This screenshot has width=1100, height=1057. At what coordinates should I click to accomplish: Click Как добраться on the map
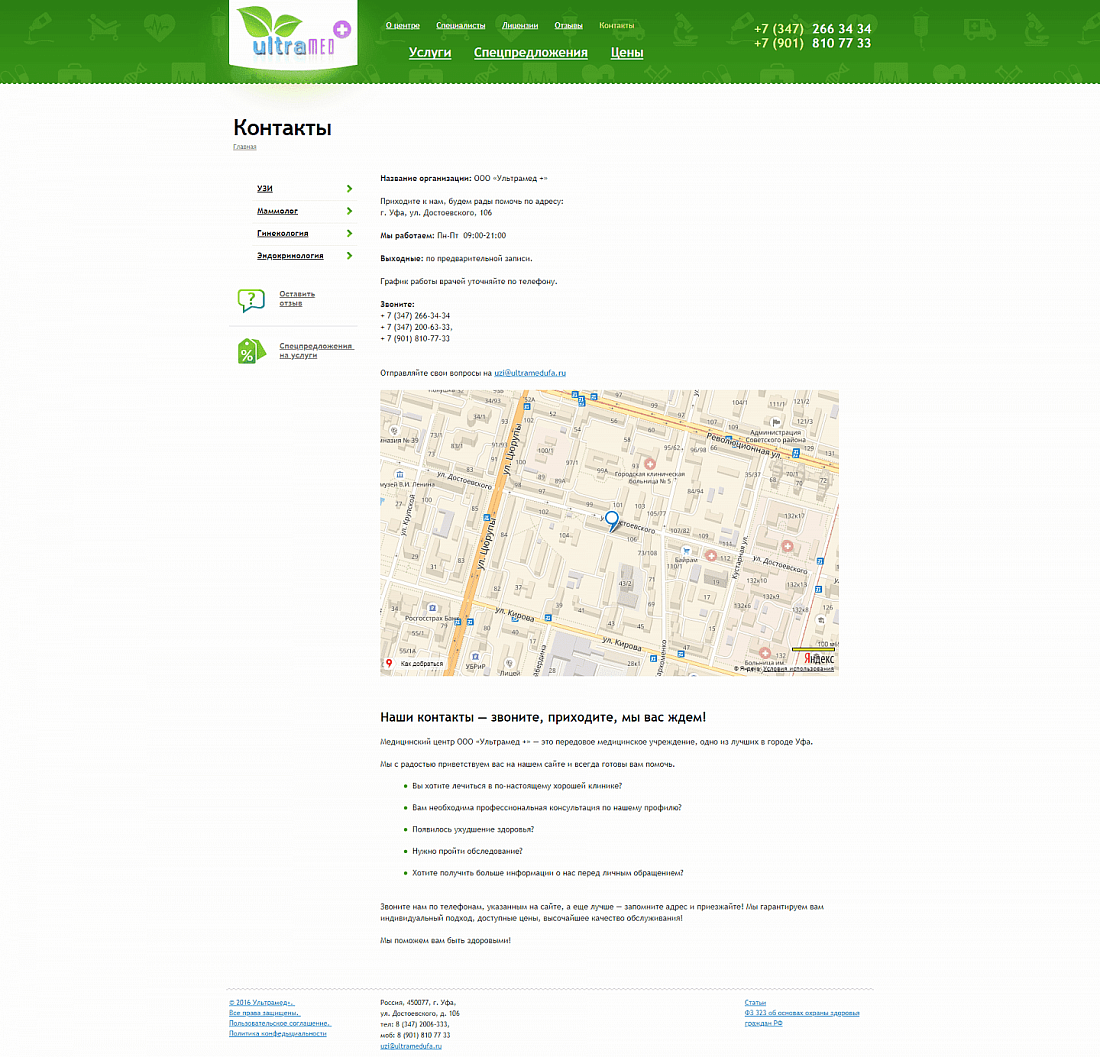pyautogui.click(x=422, y=664)
